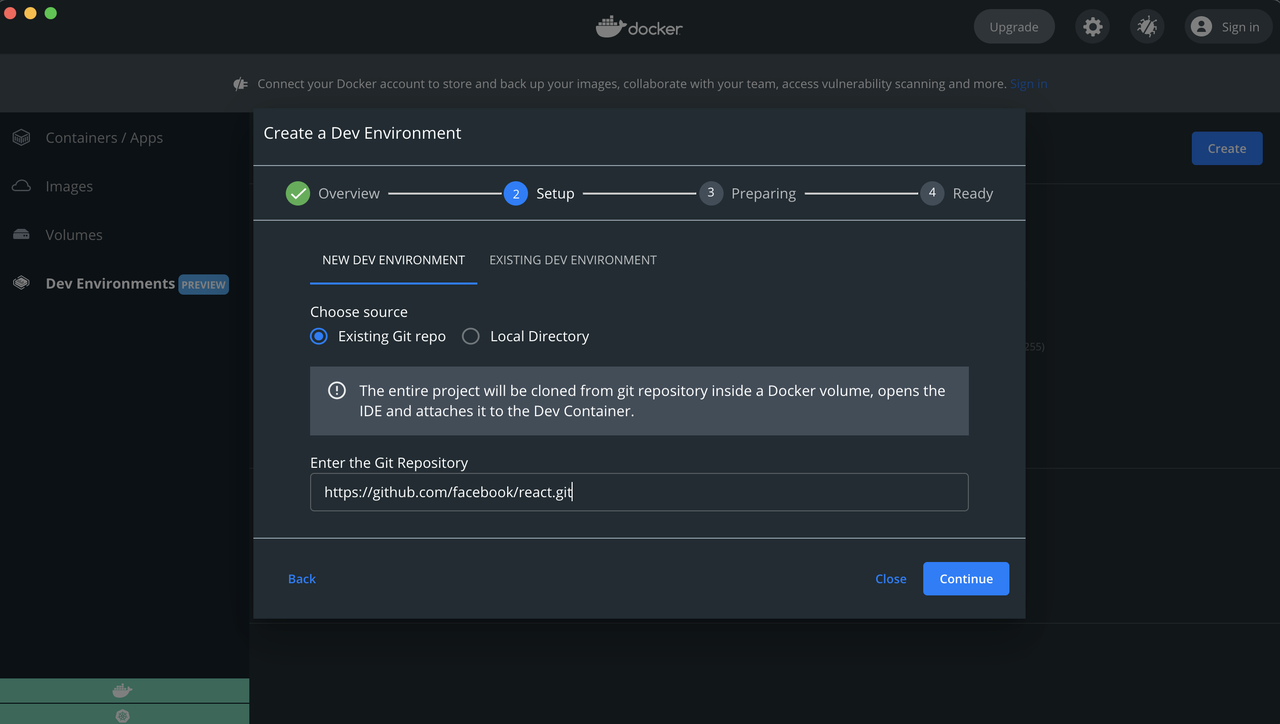
Task: Click the user avatar icon beside Sign in
Action: 1202,27
